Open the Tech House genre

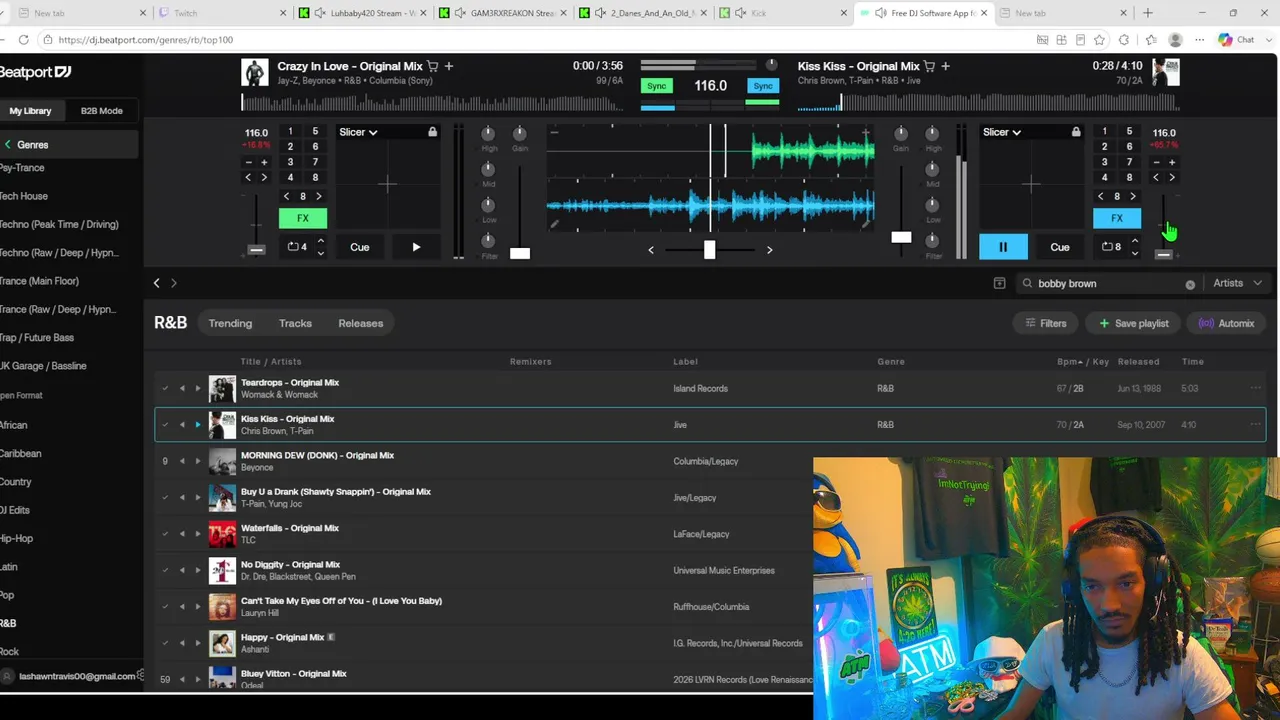tap(23, 196)
